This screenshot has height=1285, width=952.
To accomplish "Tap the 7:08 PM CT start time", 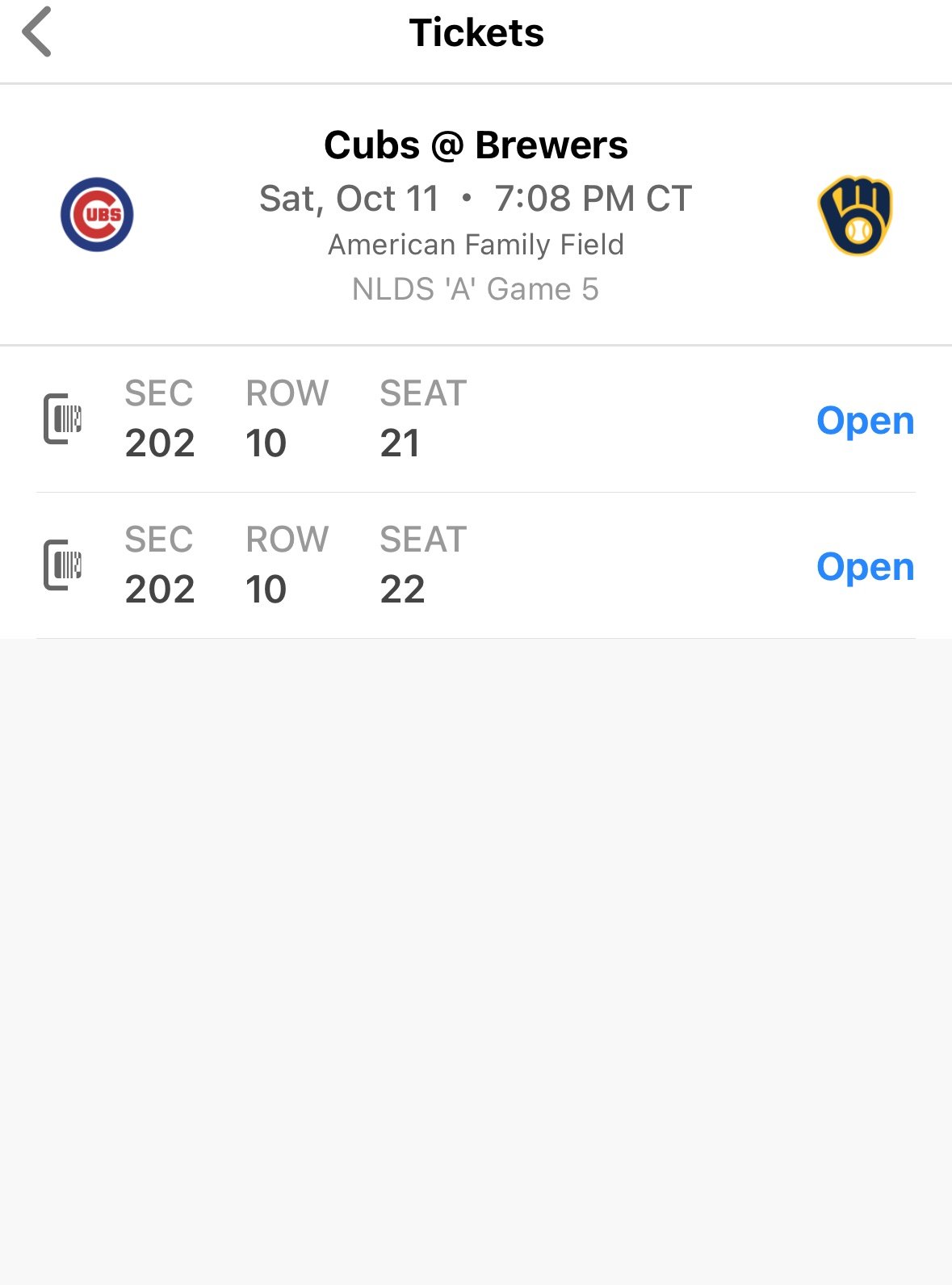I will (x=593, y=199).
